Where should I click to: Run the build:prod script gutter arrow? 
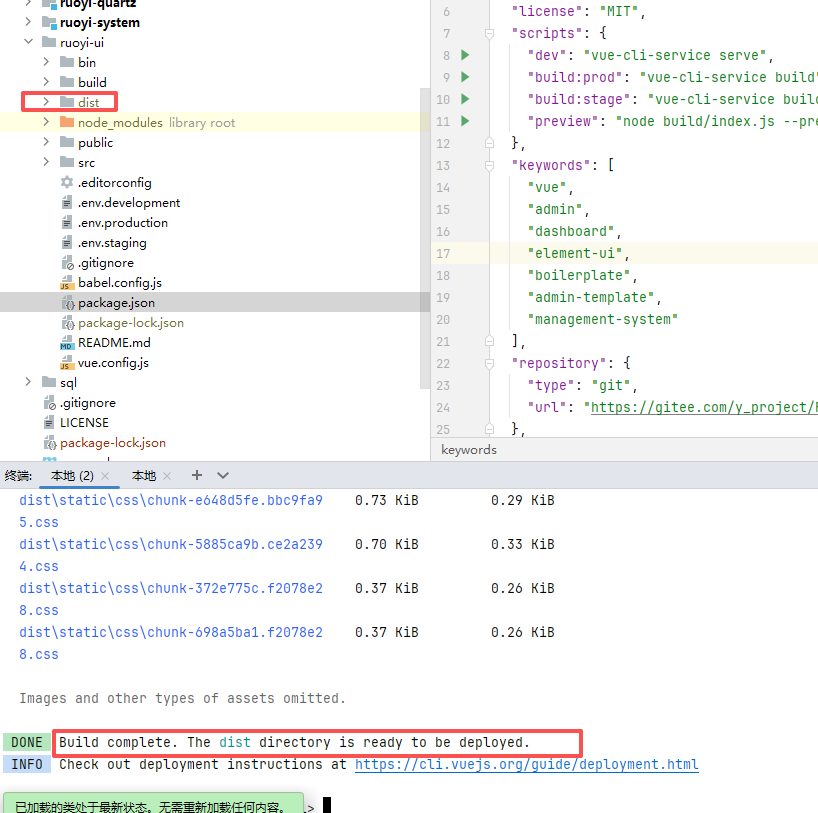click(465, 77)
